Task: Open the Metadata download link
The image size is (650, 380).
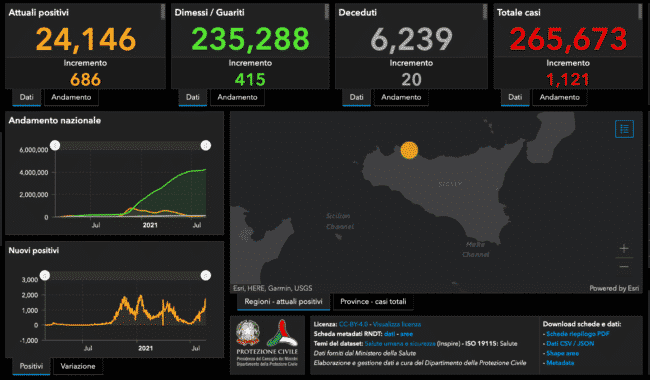Action: click(560, 363)
